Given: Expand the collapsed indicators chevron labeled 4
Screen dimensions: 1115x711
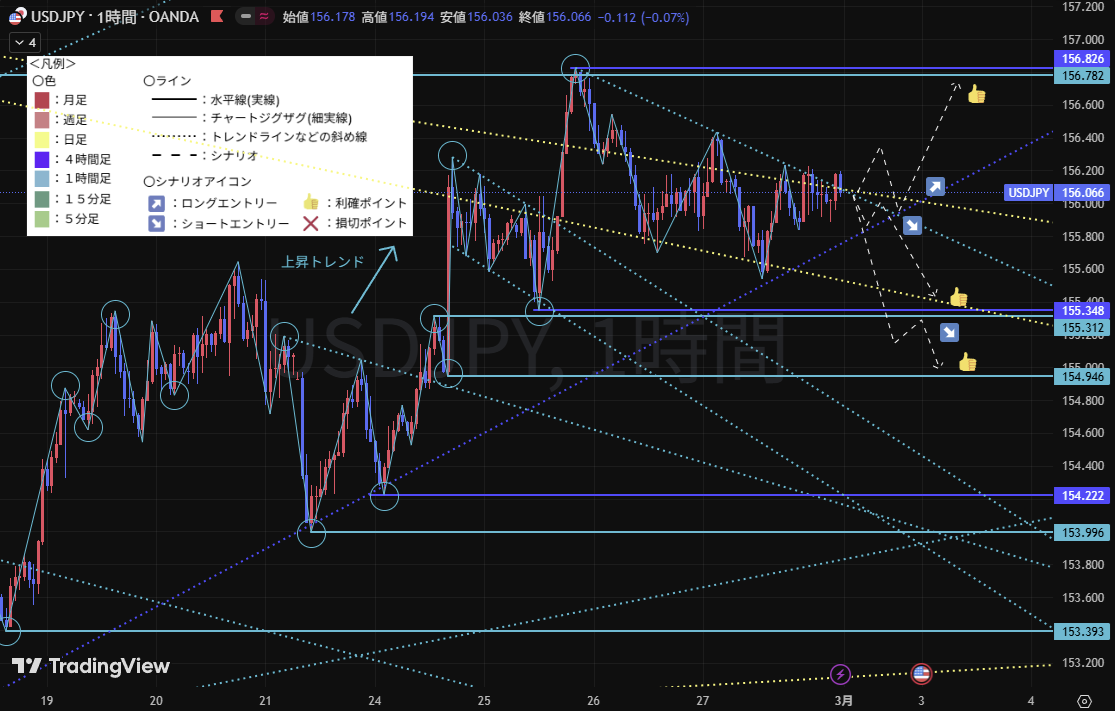Looking at the screenshot, I should click(x=23, y=42).
